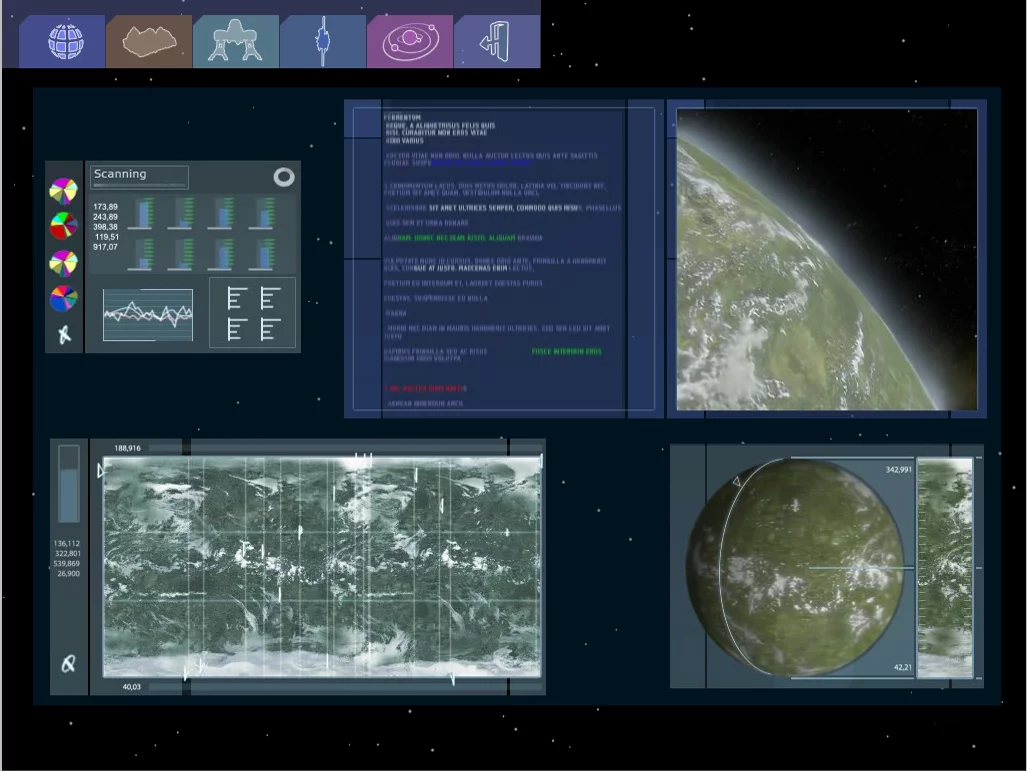Image resolution: width=1027 pixels, height=771 pixels.
Task: Click the 342,991 coordinate near the globe
Action: coord(899,470)
